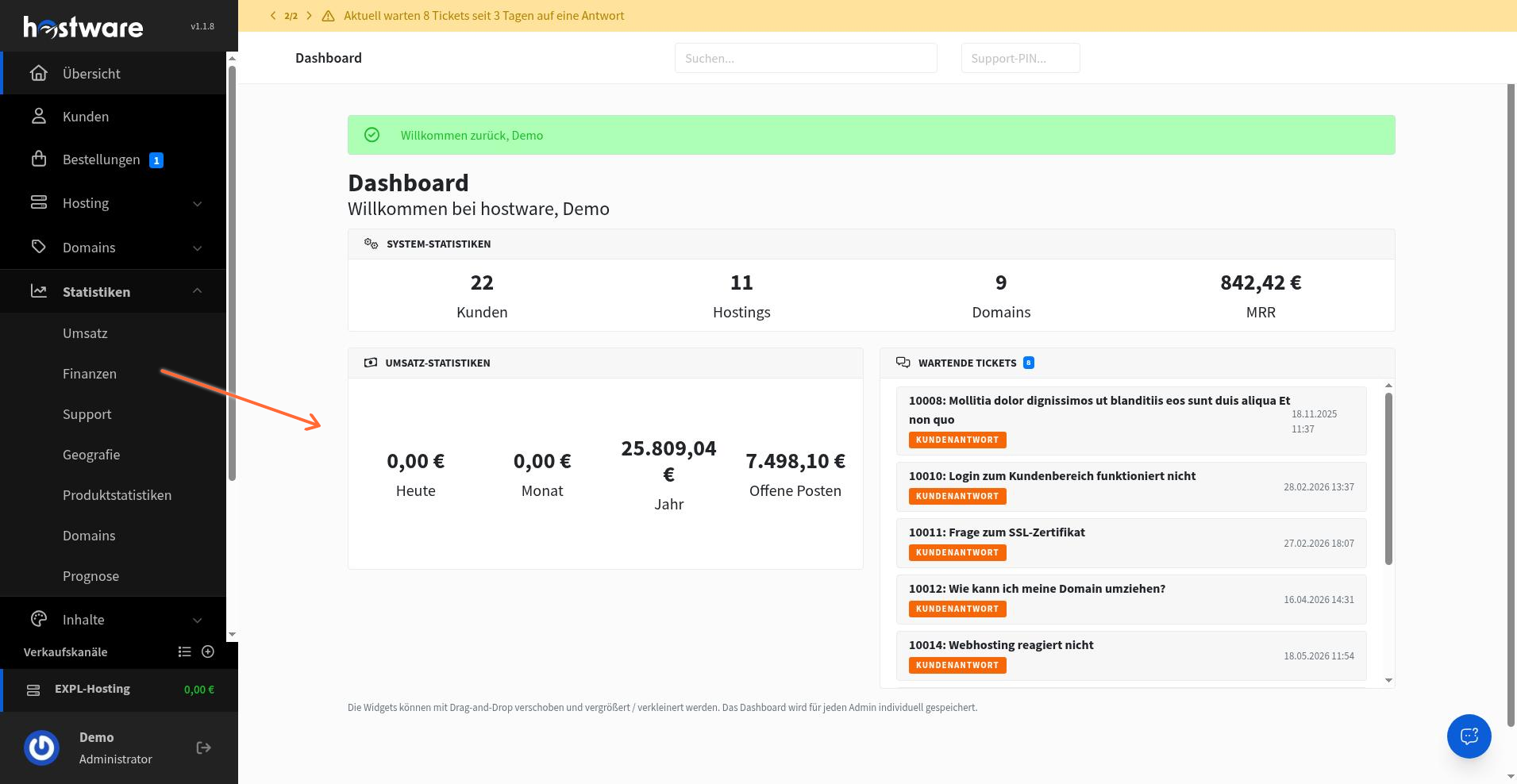Expand the Inhalte menu chevron

pyautogui.click(x=198, y=621)
